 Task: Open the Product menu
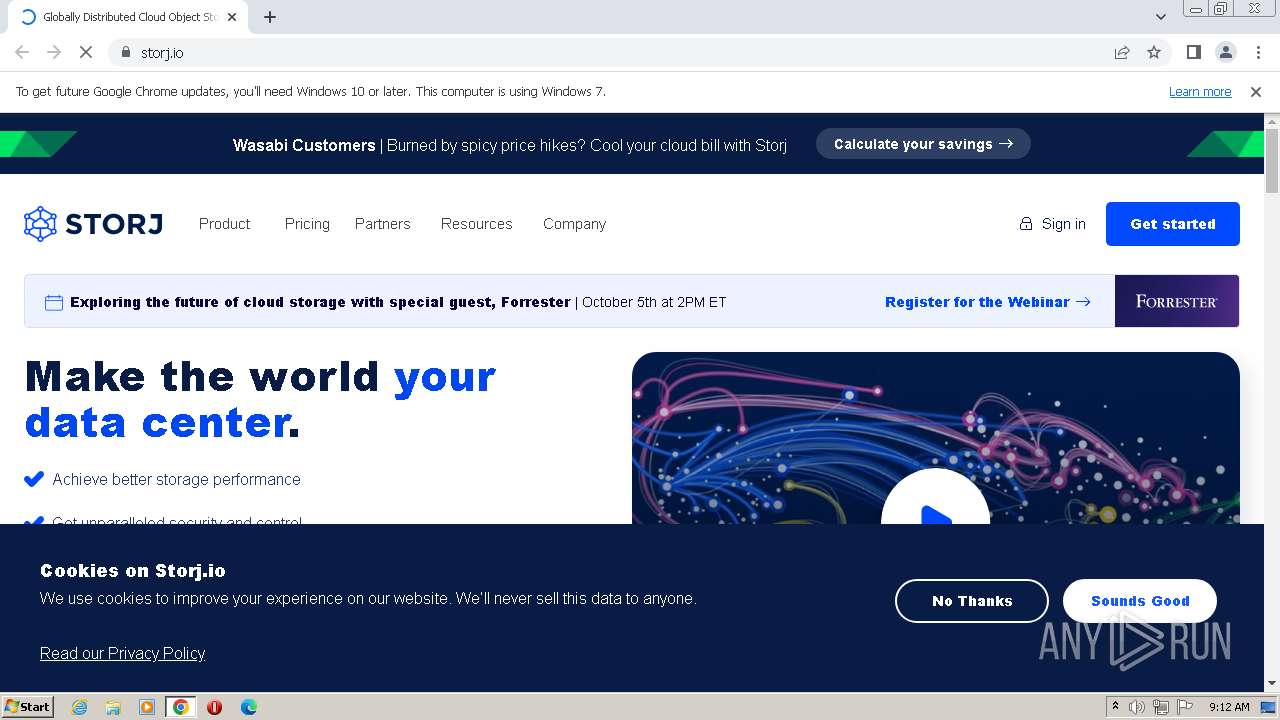point(224,224)
